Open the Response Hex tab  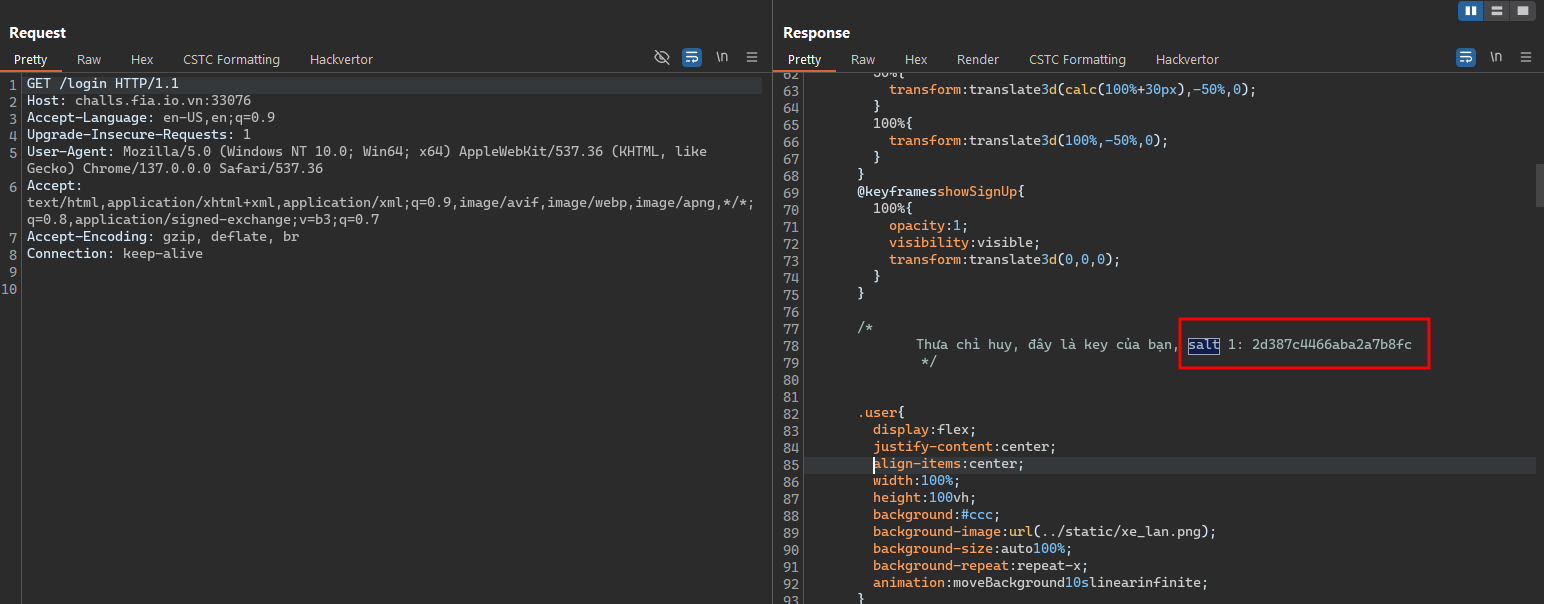pyautogui.click(x=916, y=60)
